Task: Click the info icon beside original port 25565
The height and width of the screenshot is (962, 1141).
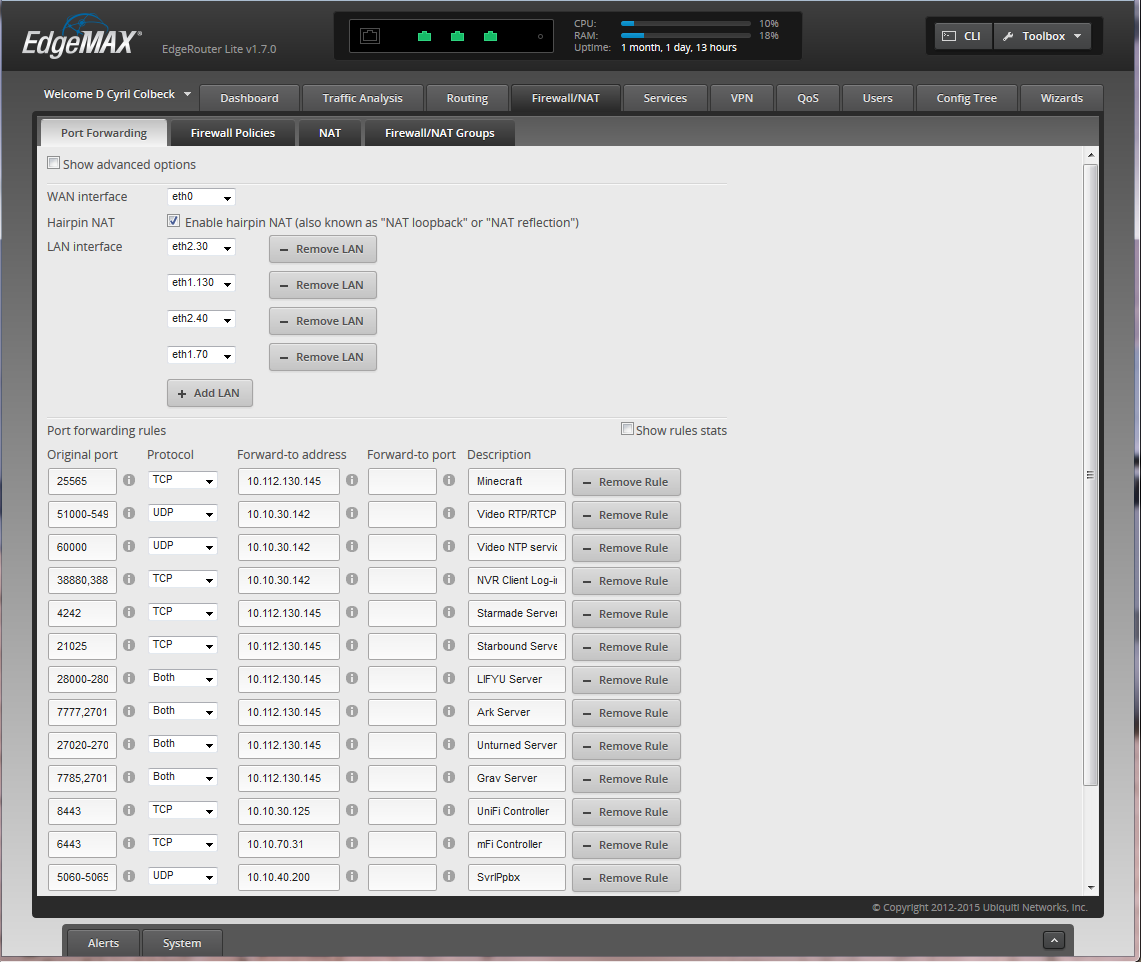Action: [128, 481]
